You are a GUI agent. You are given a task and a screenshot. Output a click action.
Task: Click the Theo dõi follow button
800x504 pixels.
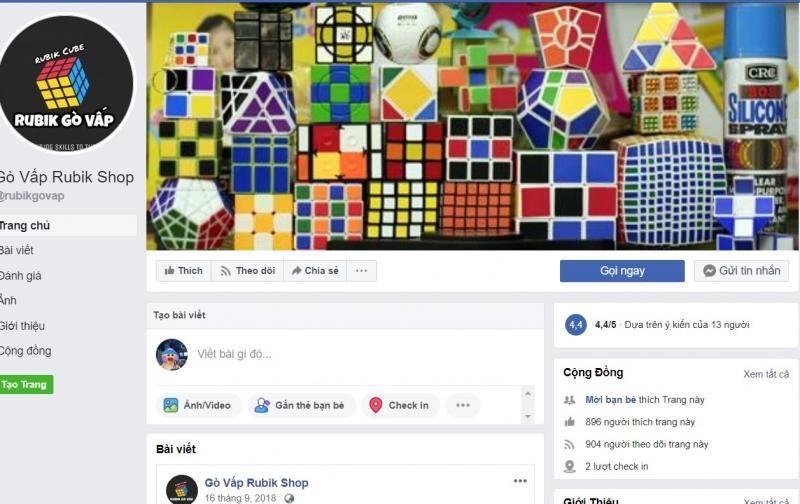248,271
